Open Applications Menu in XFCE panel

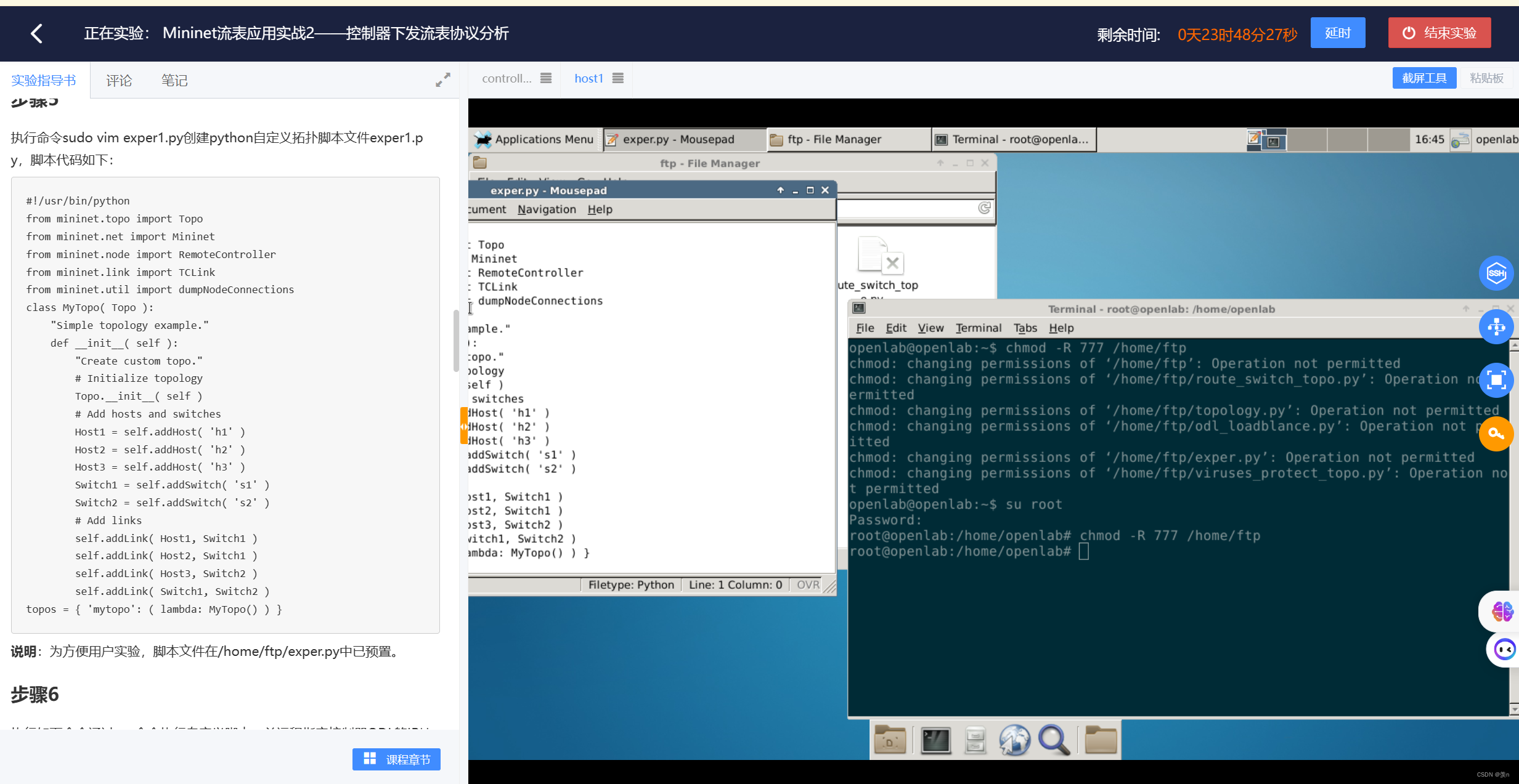[x=534, y=140]
